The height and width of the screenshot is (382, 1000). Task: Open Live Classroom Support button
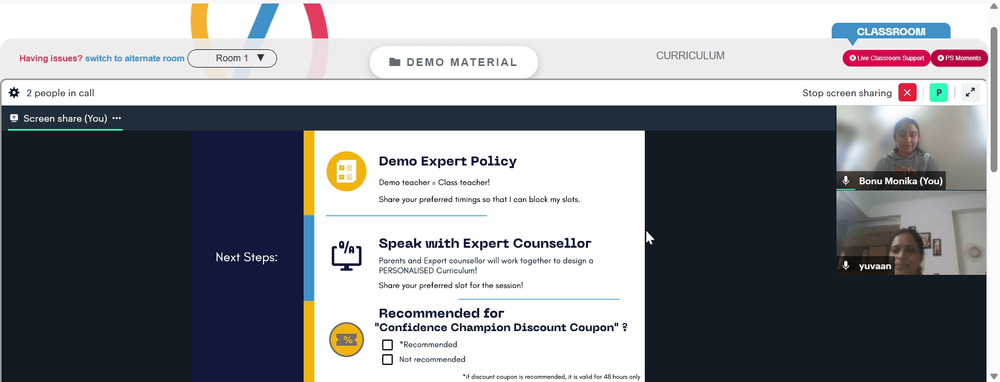click(886, 58)
